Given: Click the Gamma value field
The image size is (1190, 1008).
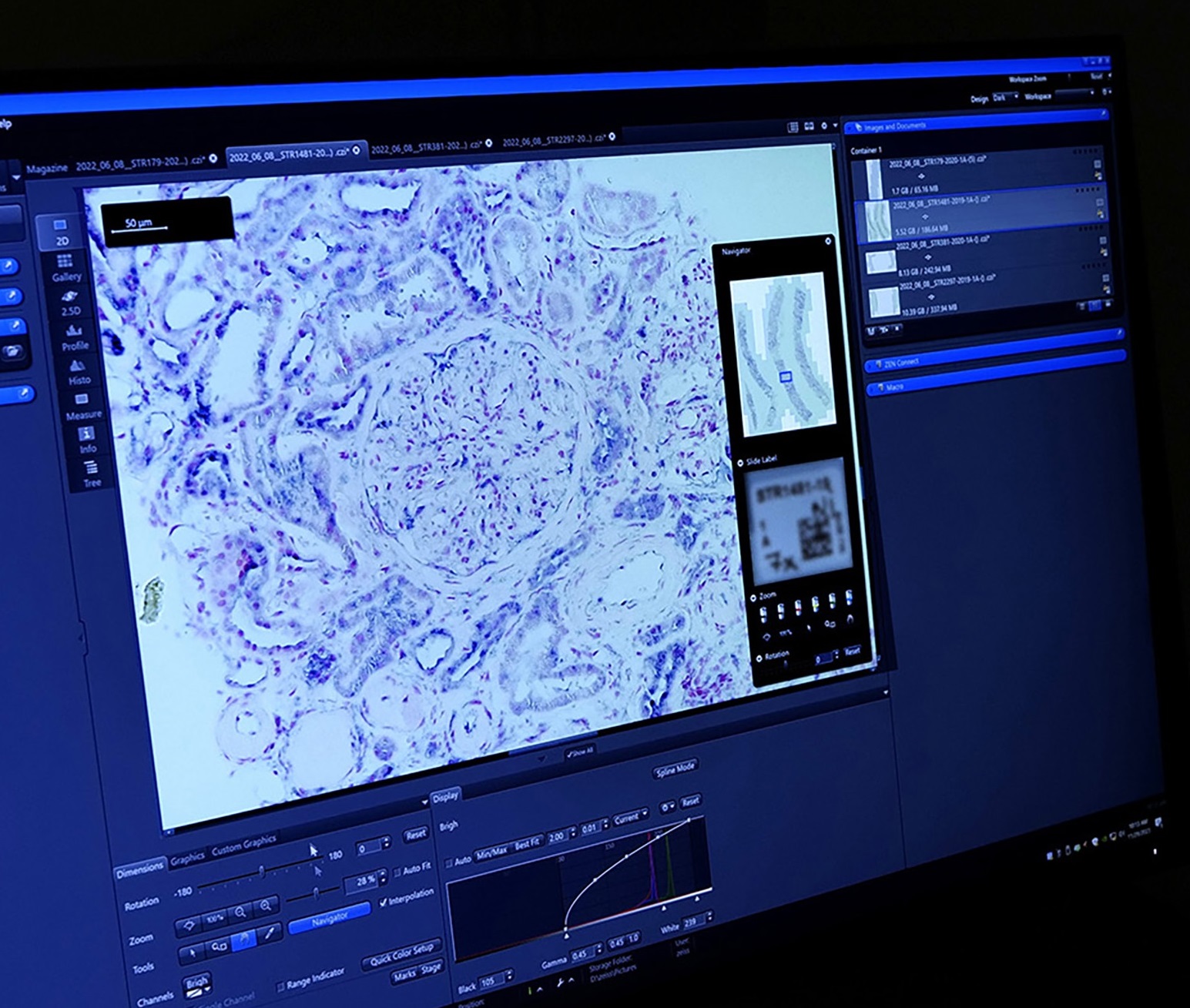Looking at the screenshot, I should coord(582,956).
